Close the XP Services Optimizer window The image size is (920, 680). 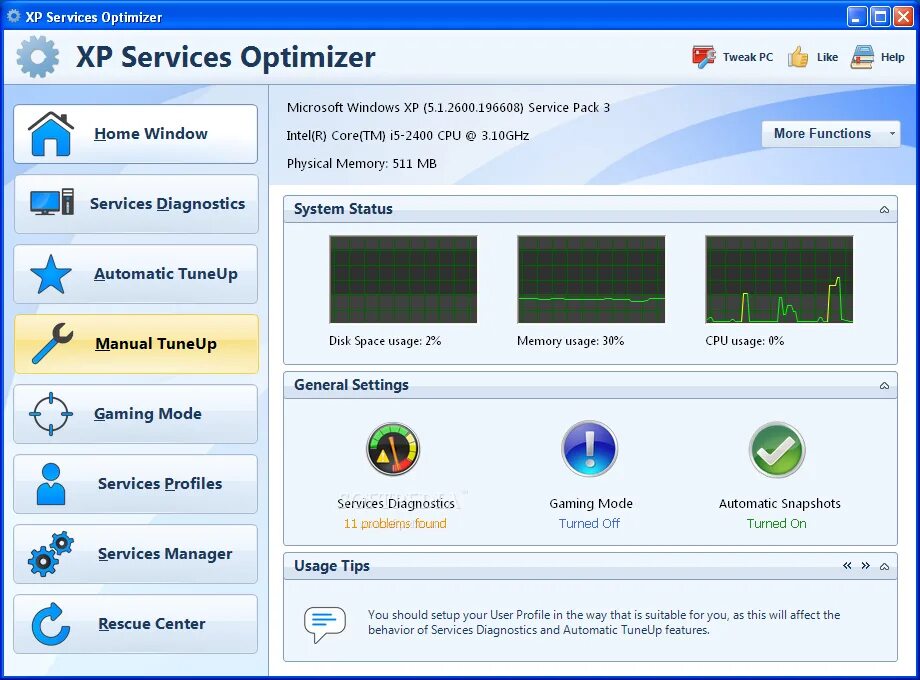[903, 16]
